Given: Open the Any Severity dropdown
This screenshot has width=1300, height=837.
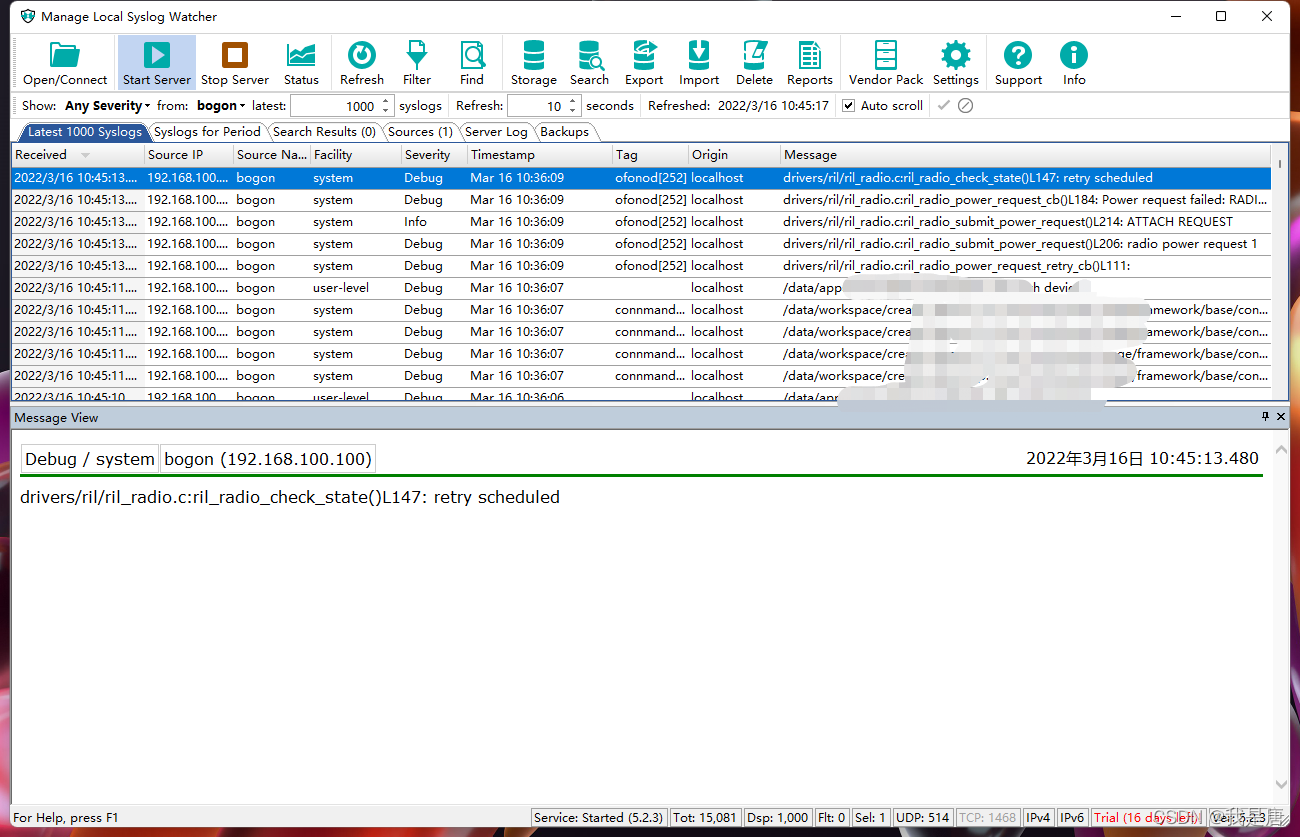Looking at the screenshot, I should pyautogui.click(x=106, y=105).
